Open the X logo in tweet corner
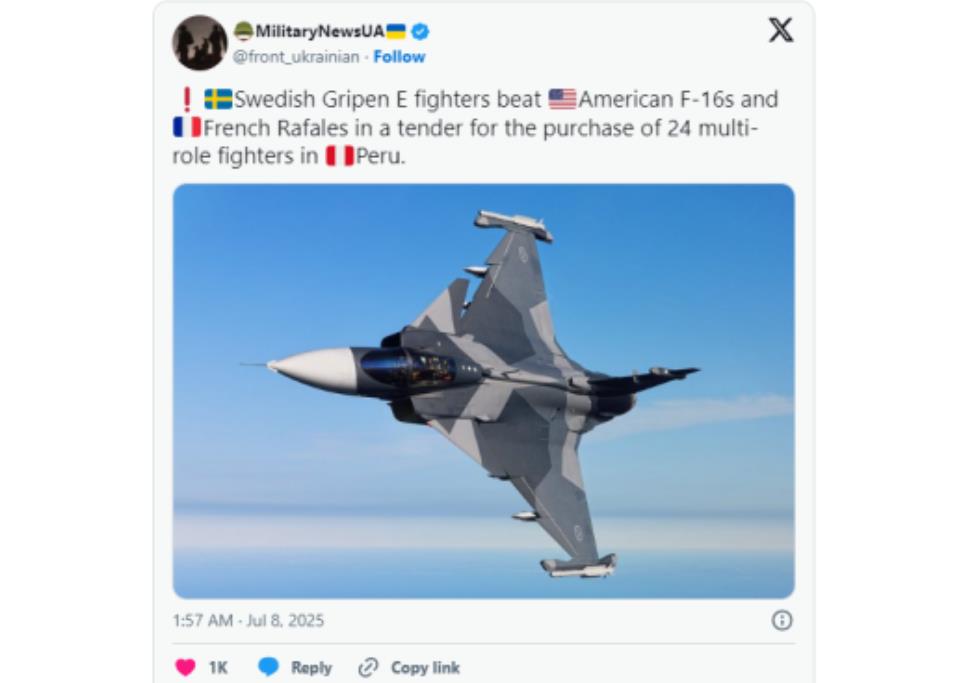The height and width of the screenshot is (683, 969). [781, 30]
